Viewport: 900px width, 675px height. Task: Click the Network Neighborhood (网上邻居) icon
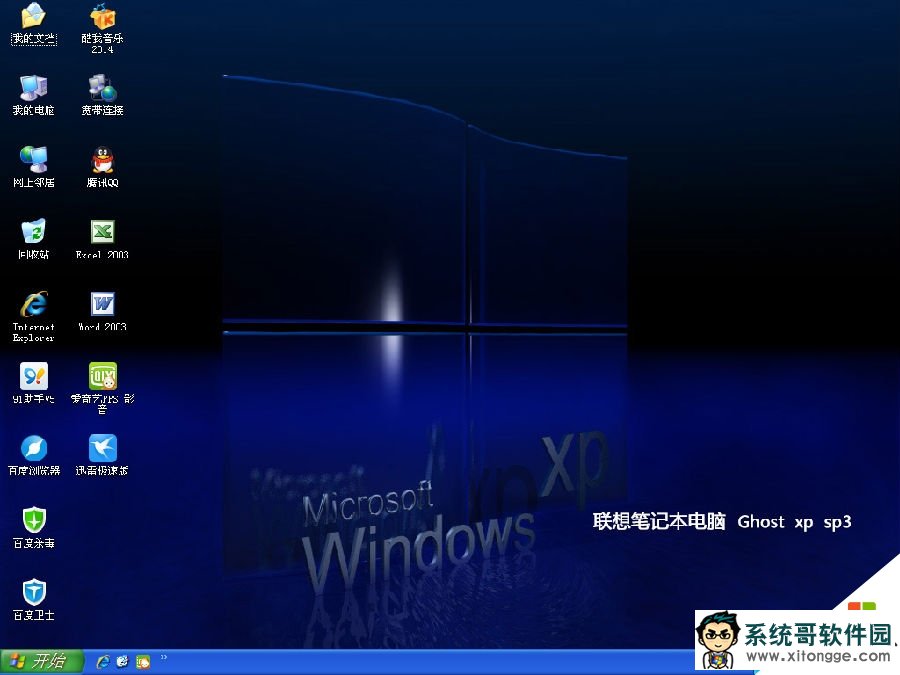click(x=33, y=160)
